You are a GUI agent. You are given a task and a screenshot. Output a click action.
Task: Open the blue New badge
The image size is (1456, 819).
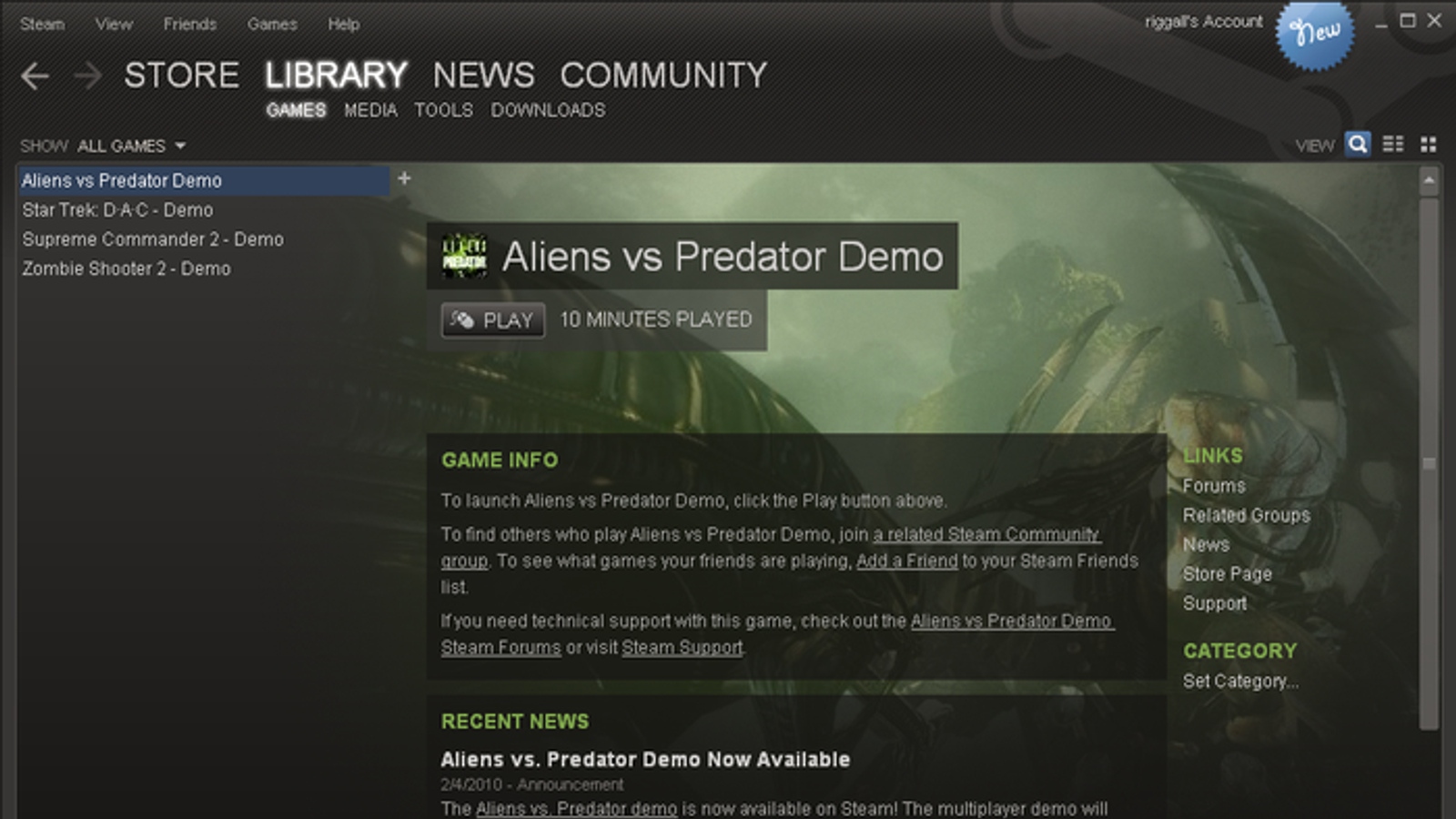(1315, 35)
